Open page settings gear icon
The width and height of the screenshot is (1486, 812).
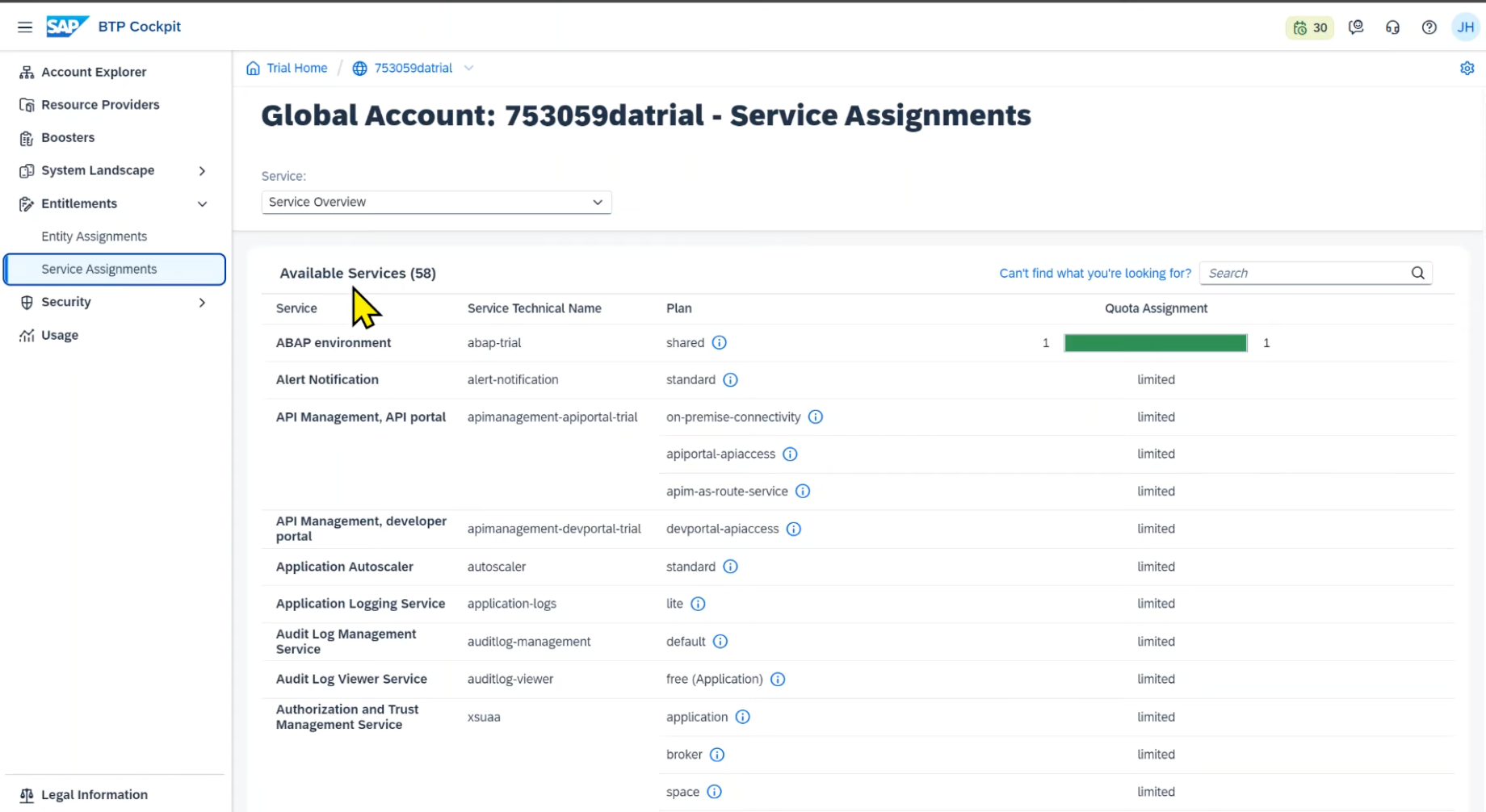tap(1467, 69)
